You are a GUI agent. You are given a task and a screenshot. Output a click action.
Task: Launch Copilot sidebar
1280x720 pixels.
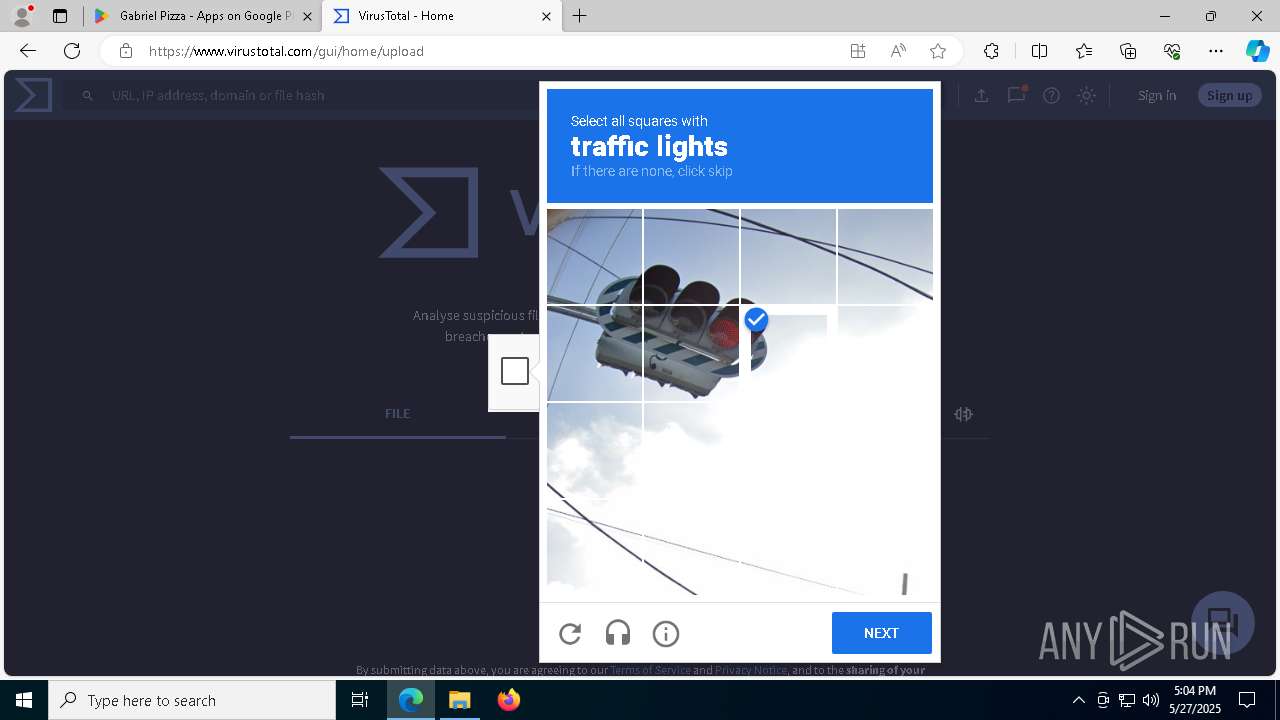(1257, 51)
